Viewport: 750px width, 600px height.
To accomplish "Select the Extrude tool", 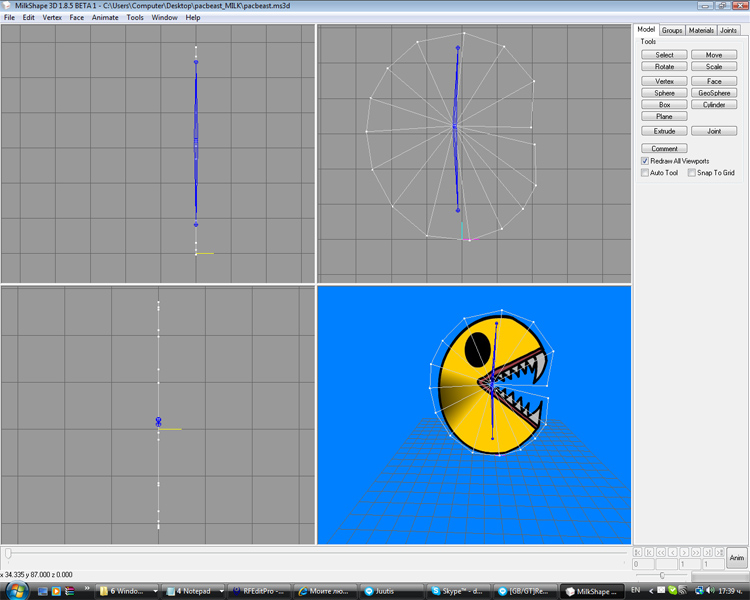I will point(664,131).
